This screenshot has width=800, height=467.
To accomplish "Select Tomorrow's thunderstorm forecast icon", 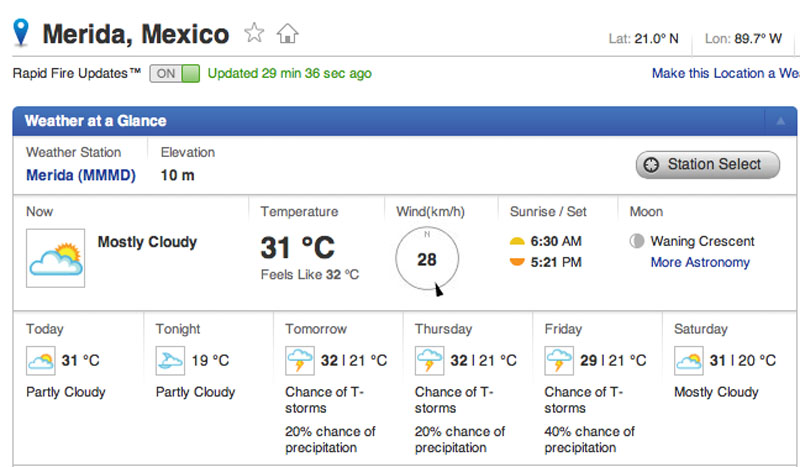I will coord(299,360).
